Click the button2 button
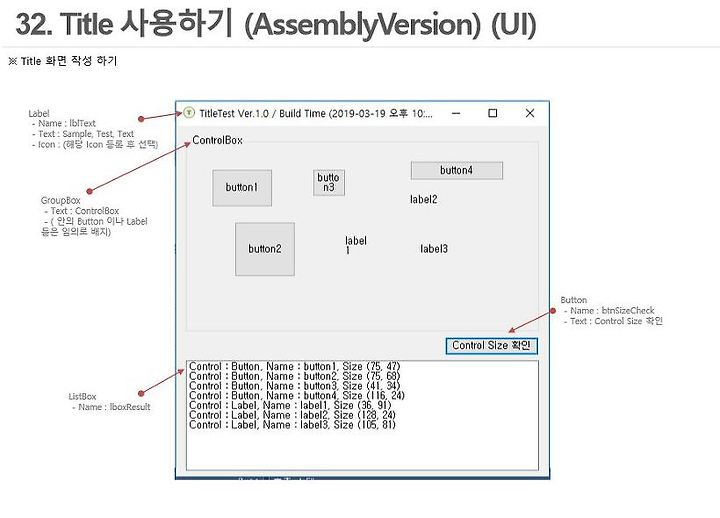The image size is (720, 518). pyautogui.click(x=265, y=249)
